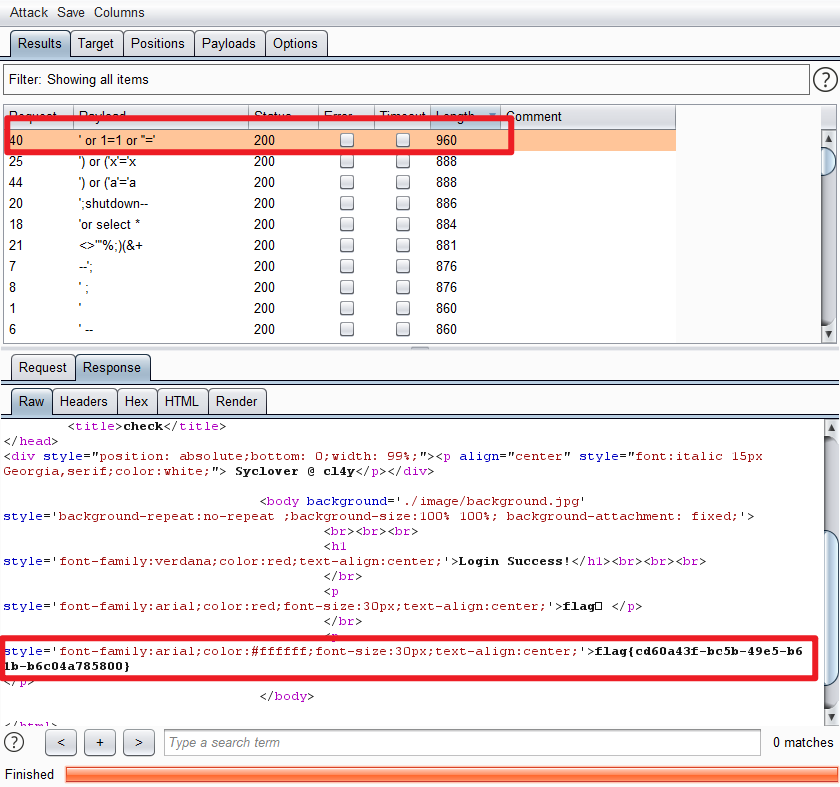840x787 pixels.
Task: Open the Request tab
Action: point(43,368)
